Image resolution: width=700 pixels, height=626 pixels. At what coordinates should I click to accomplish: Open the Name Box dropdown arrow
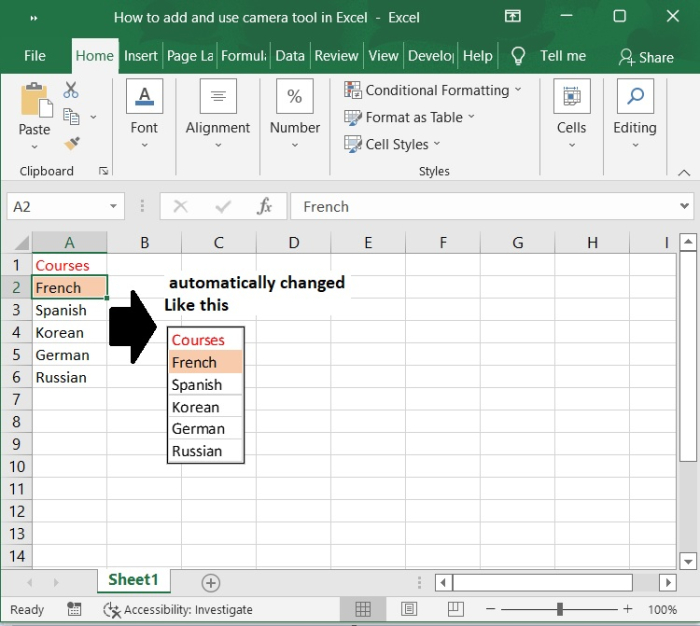(113, 207)
